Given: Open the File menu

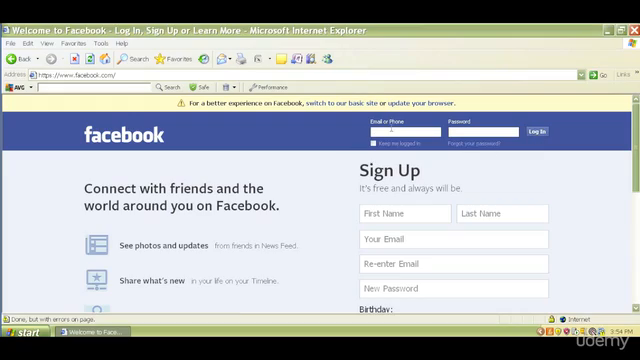Looking at the screenshot, I should pyautogui.click(x=10, y=43).
